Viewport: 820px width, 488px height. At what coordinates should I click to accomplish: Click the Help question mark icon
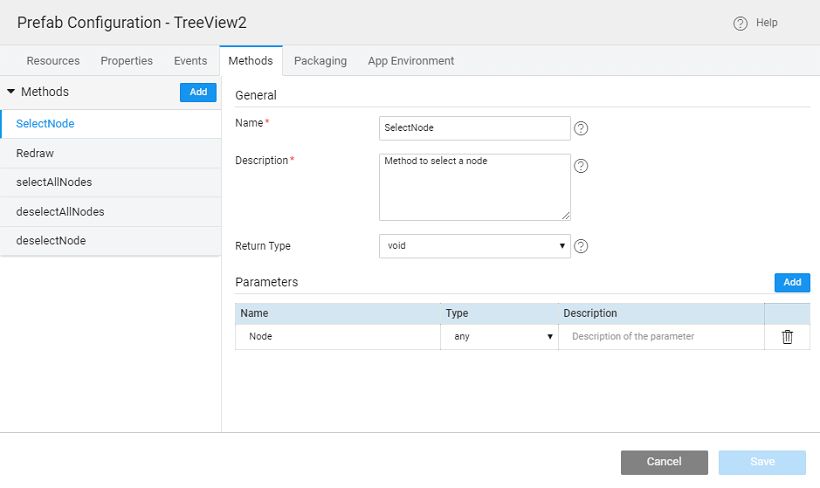pyautogui.click(x=740, y=23)
